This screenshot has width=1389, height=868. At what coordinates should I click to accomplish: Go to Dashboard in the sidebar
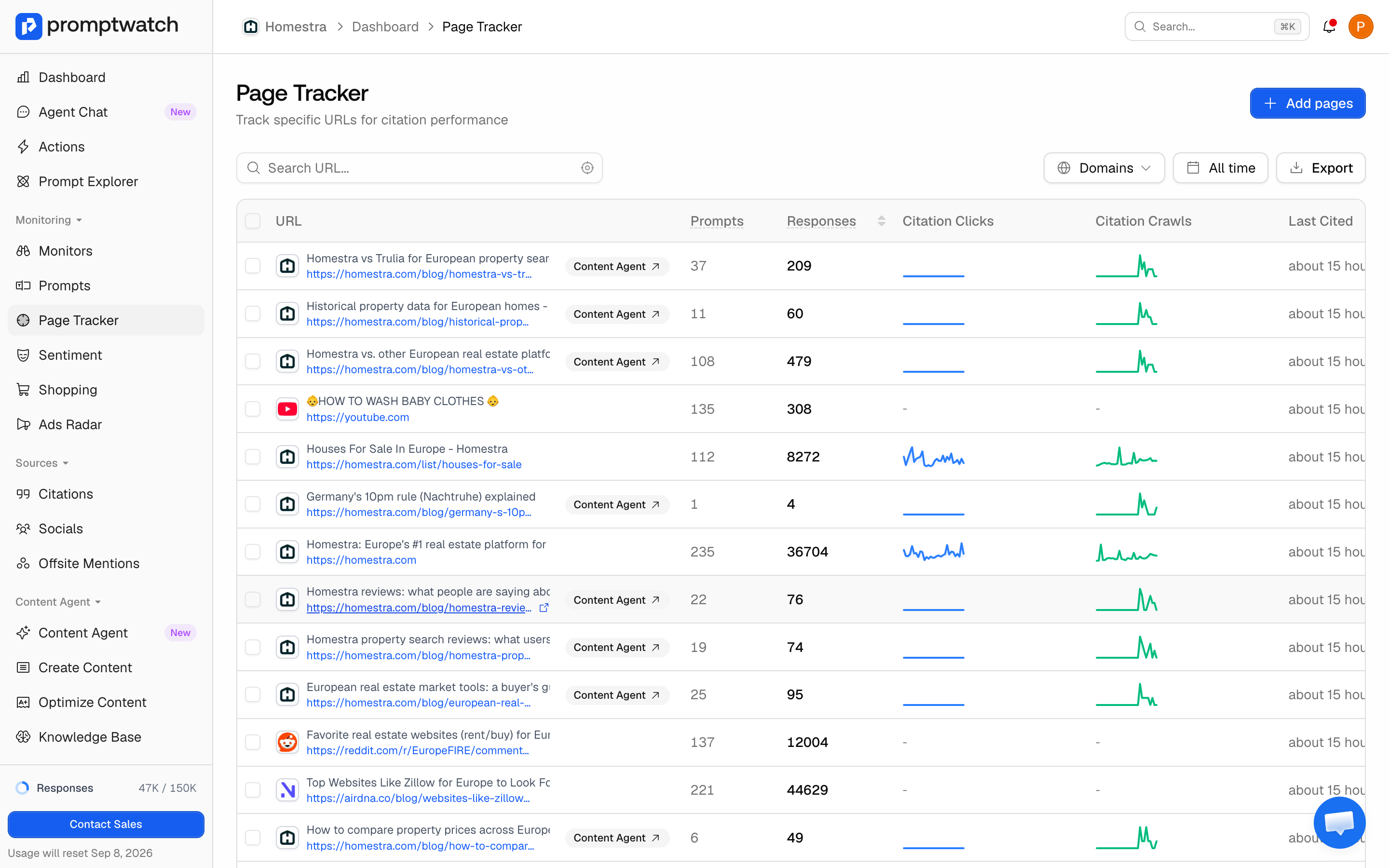tap(106, 77)
